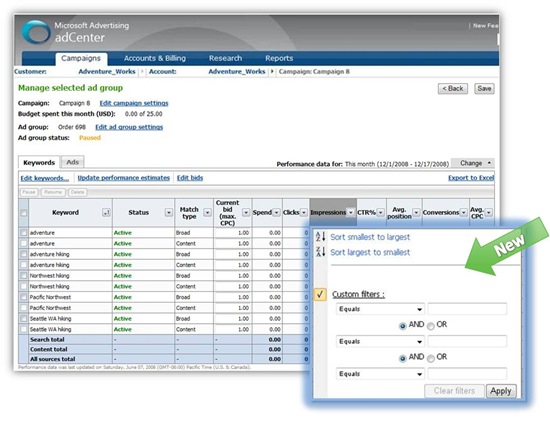Open the Impressions column dropdown arrow
This screenshot has width=550, height=422.
point(350,213)
